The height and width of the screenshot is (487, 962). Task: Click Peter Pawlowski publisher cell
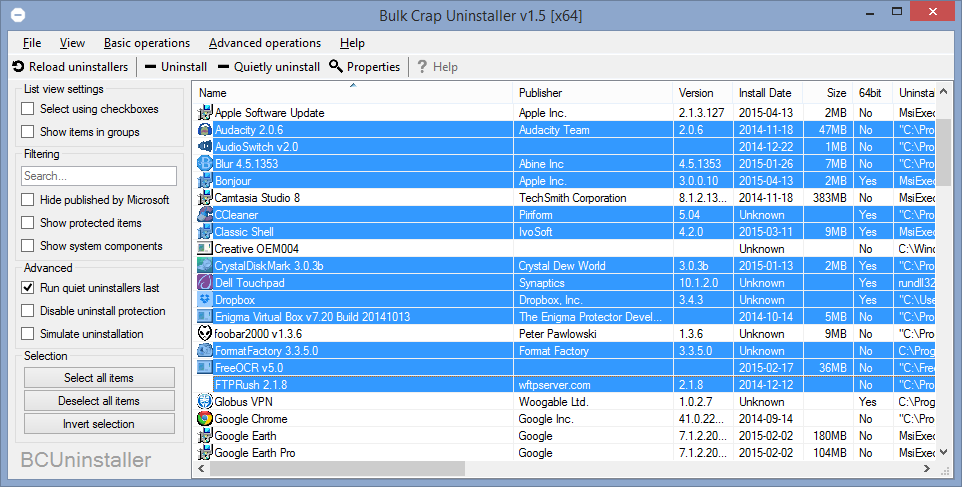click(593, 334)
